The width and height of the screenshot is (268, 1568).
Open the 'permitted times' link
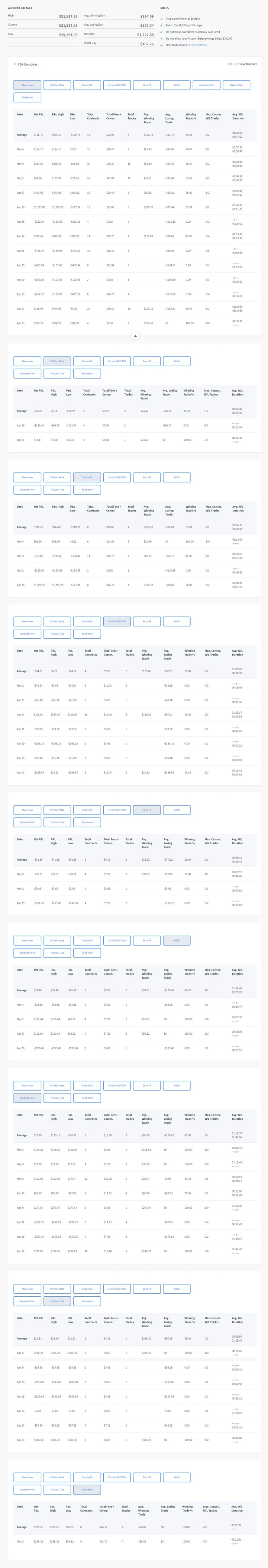[x=197, y=45]
